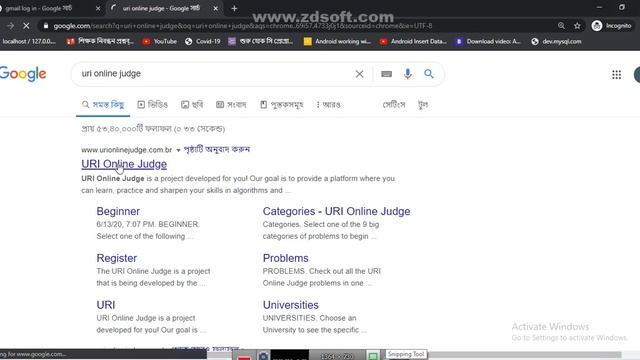The height and width of the screenshot is (360, 640).
Task: Open the URI sitelink
Action: pyautogui.click(x=106, y=305)
